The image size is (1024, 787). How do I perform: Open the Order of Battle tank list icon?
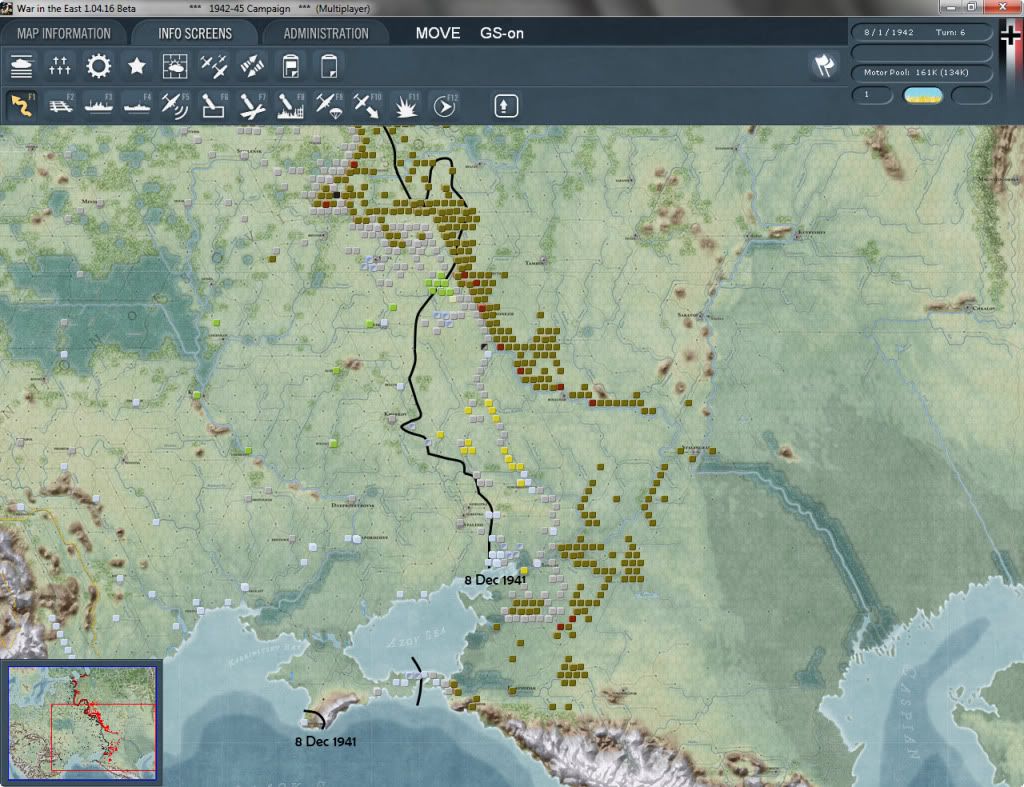(22, 66)
